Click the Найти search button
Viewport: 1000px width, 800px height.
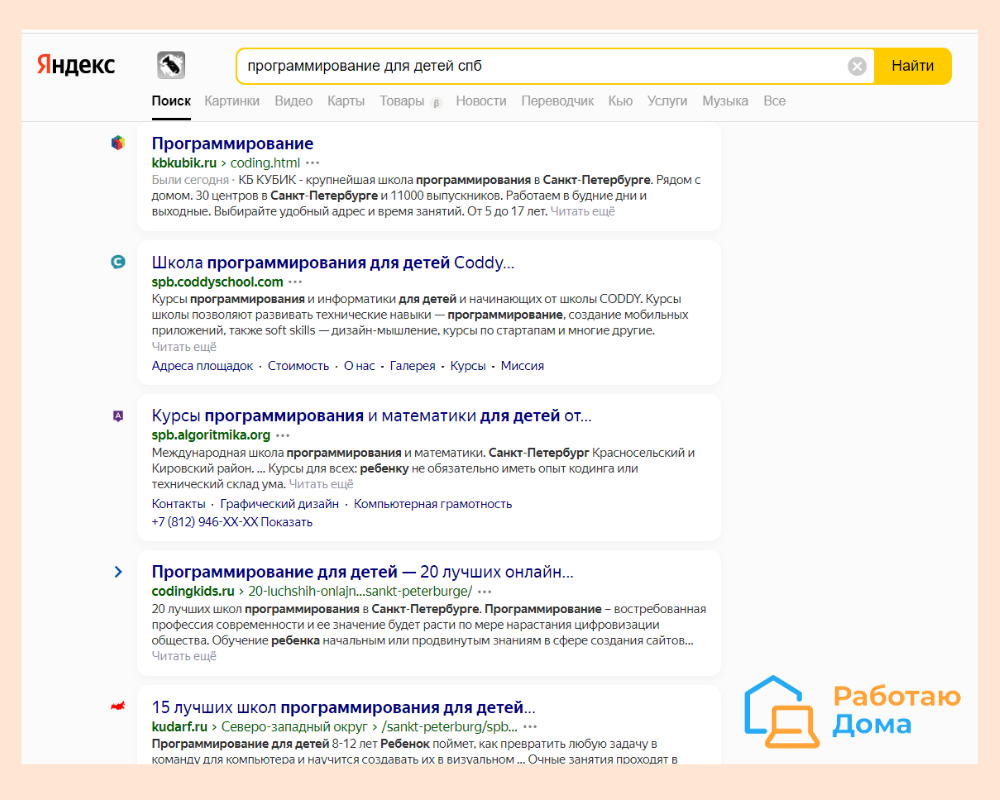(913, 66)
